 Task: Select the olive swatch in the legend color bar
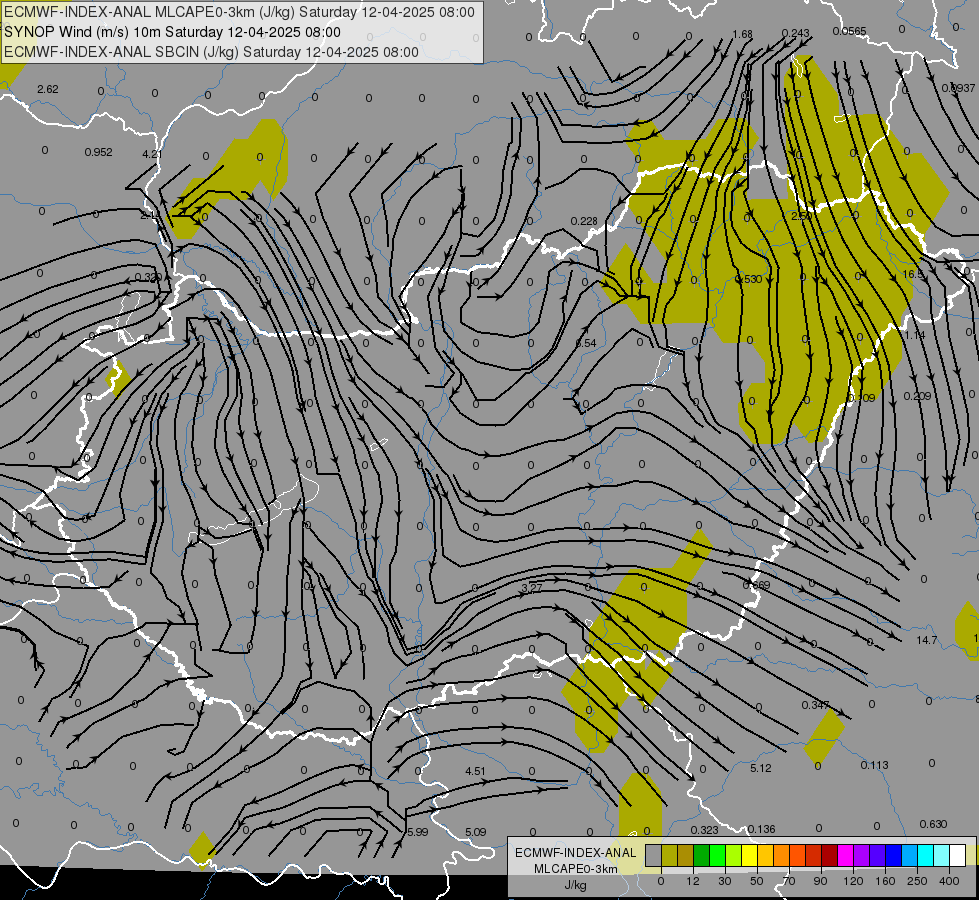pos(670,856)
